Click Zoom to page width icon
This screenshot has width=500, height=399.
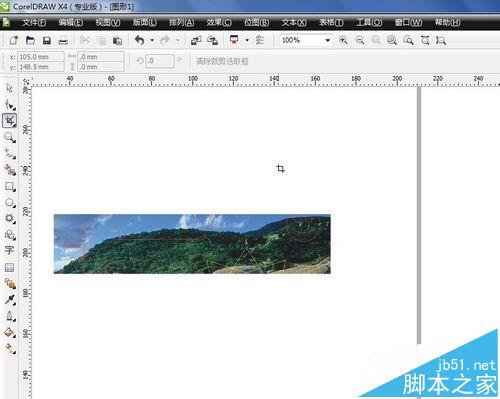click(x=425, y=40)
